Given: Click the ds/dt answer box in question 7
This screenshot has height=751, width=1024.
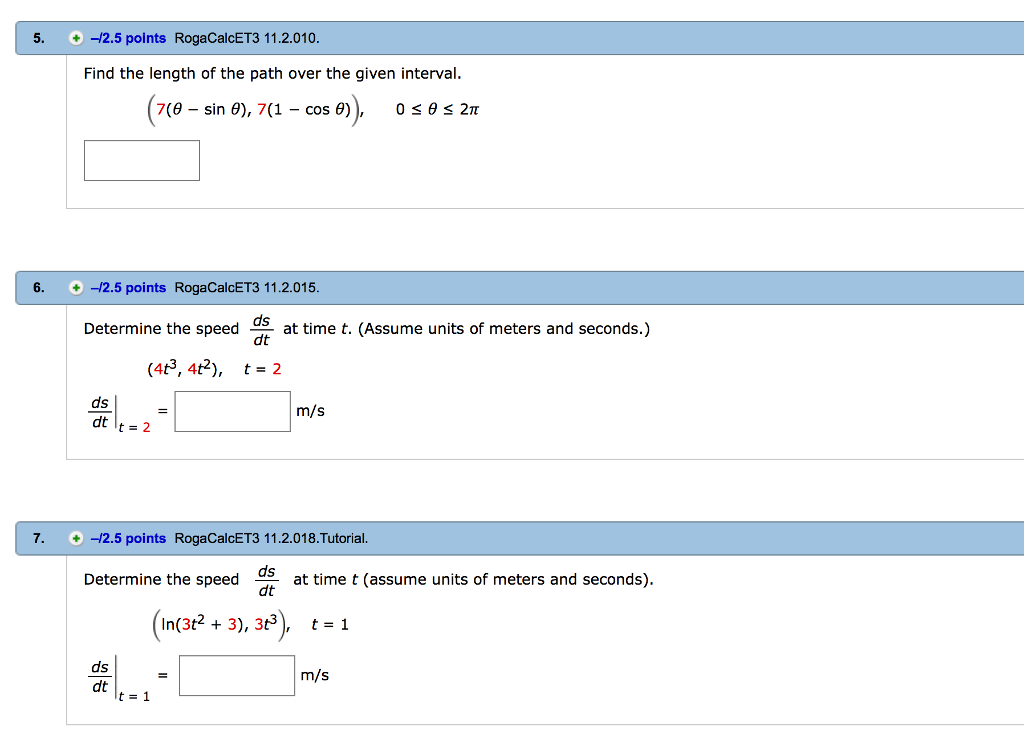Looking at the screenshot, I should (236, 675).
